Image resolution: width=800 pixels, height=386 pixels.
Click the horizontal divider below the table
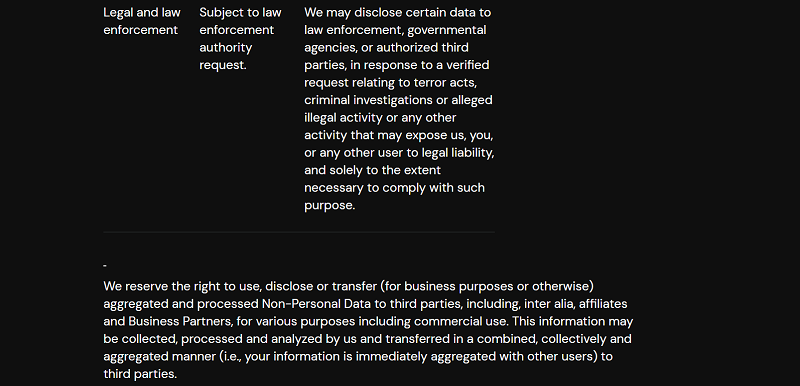tap(299, 232)
